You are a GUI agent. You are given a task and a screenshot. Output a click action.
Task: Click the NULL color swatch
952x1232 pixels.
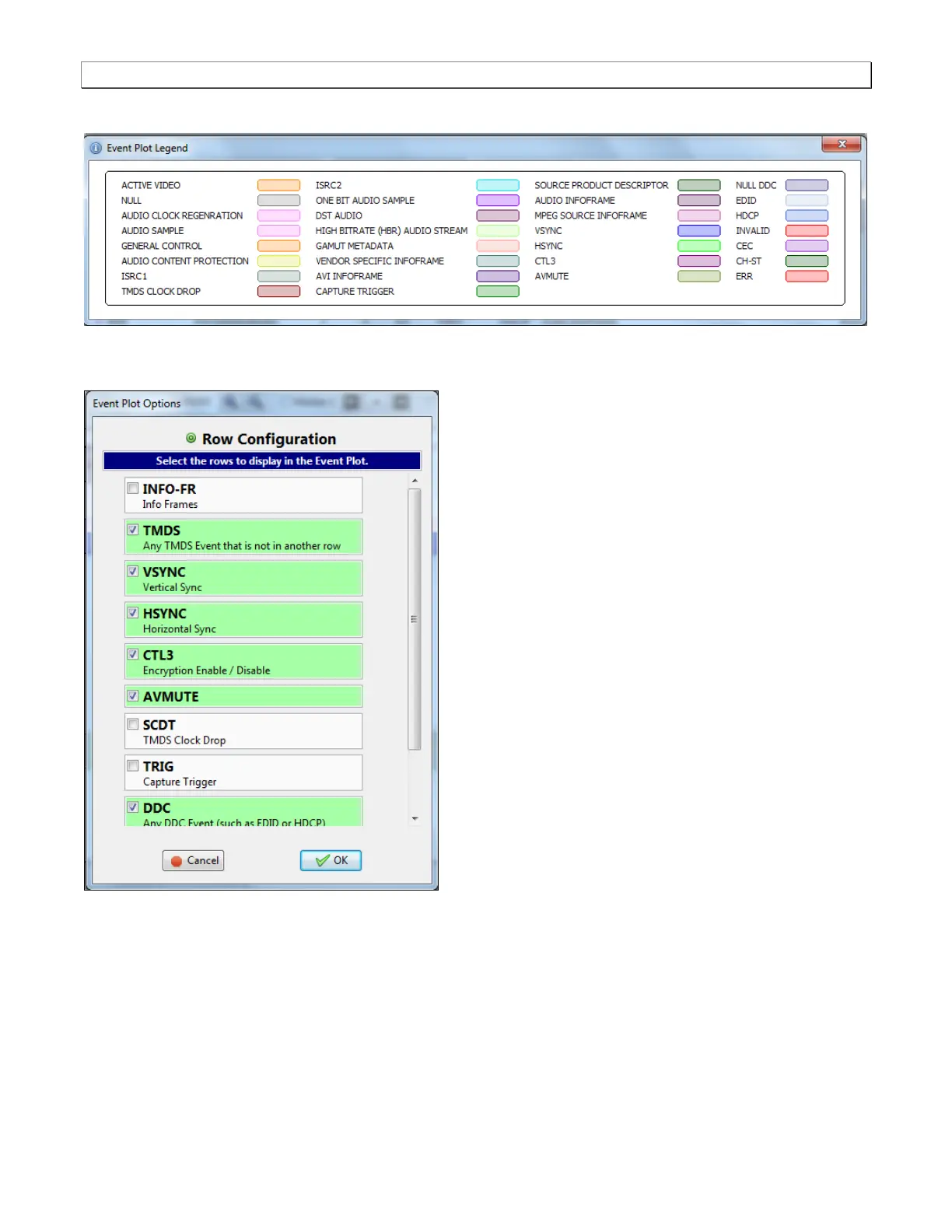click(278, 200)
